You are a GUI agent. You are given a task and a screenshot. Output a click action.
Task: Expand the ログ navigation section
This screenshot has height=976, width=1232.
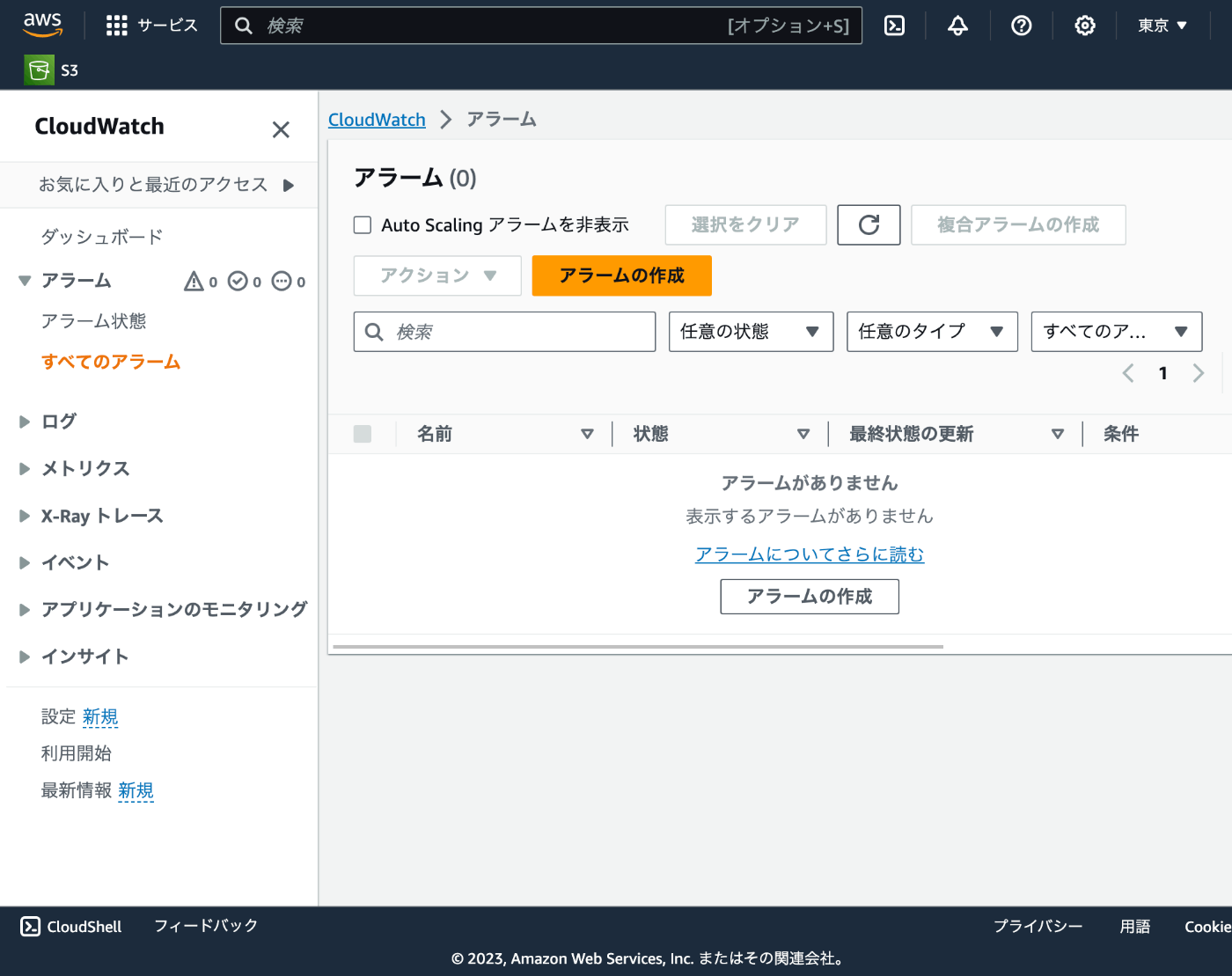pos(25,422)
